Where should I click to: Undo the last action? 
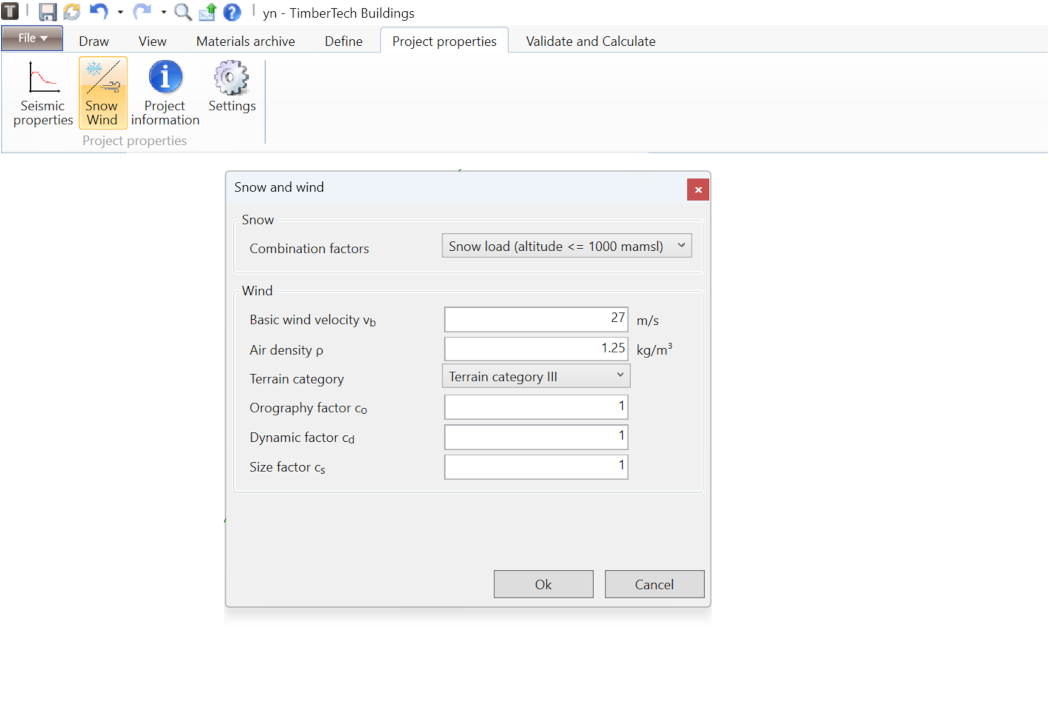(x=99, y=11)
